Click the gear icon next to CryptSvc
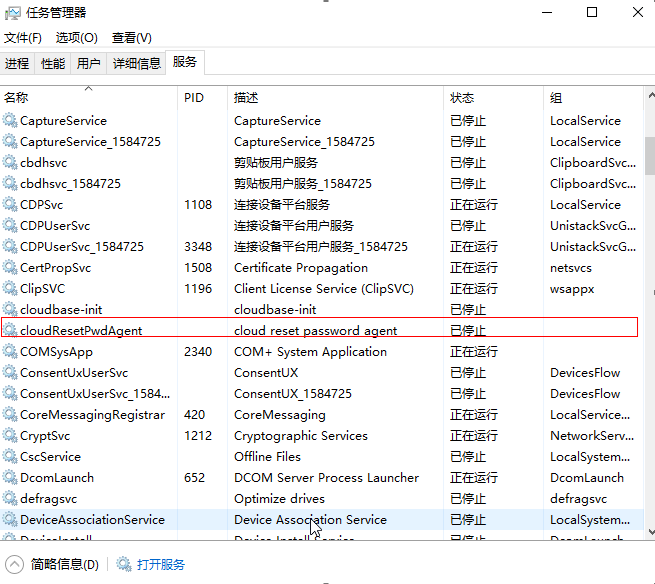 click(x=10, y=436)
